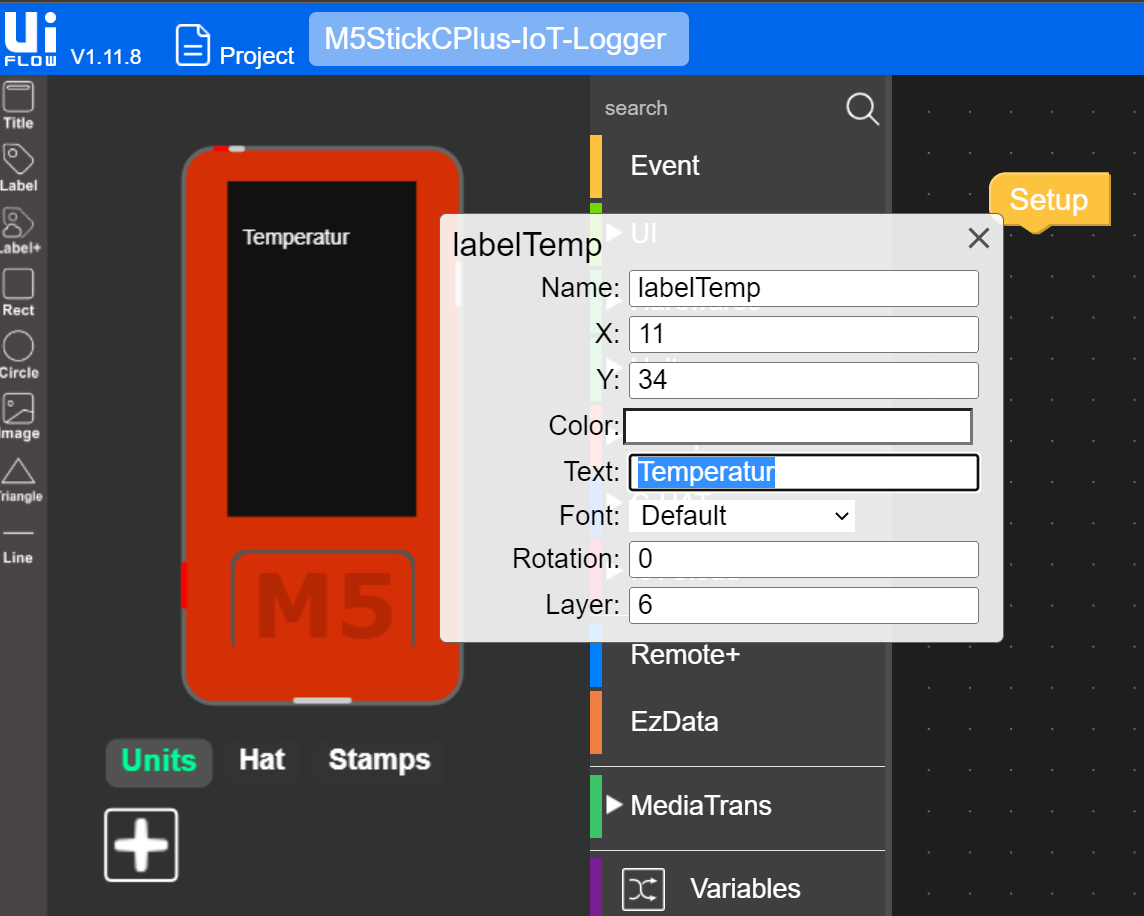This screenshot has height=916, width=1144.
Task: Click the Text field Temperatur
Action: pos(803,472)
